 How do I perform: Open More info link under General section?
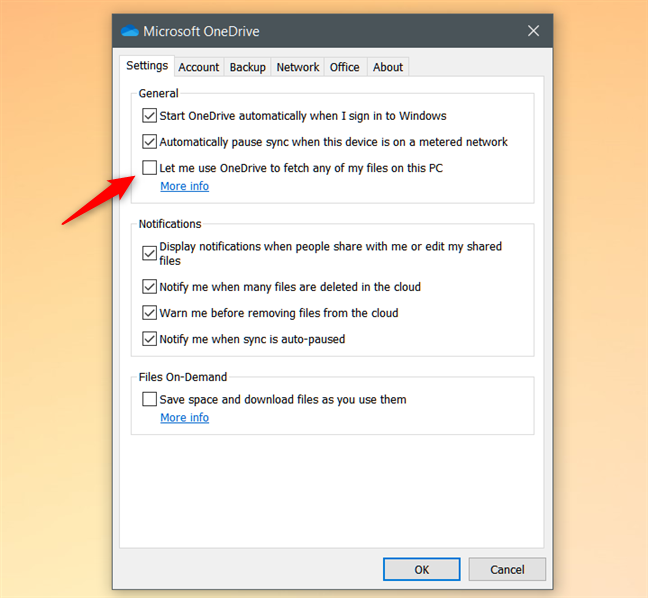[x=185, y=186]
